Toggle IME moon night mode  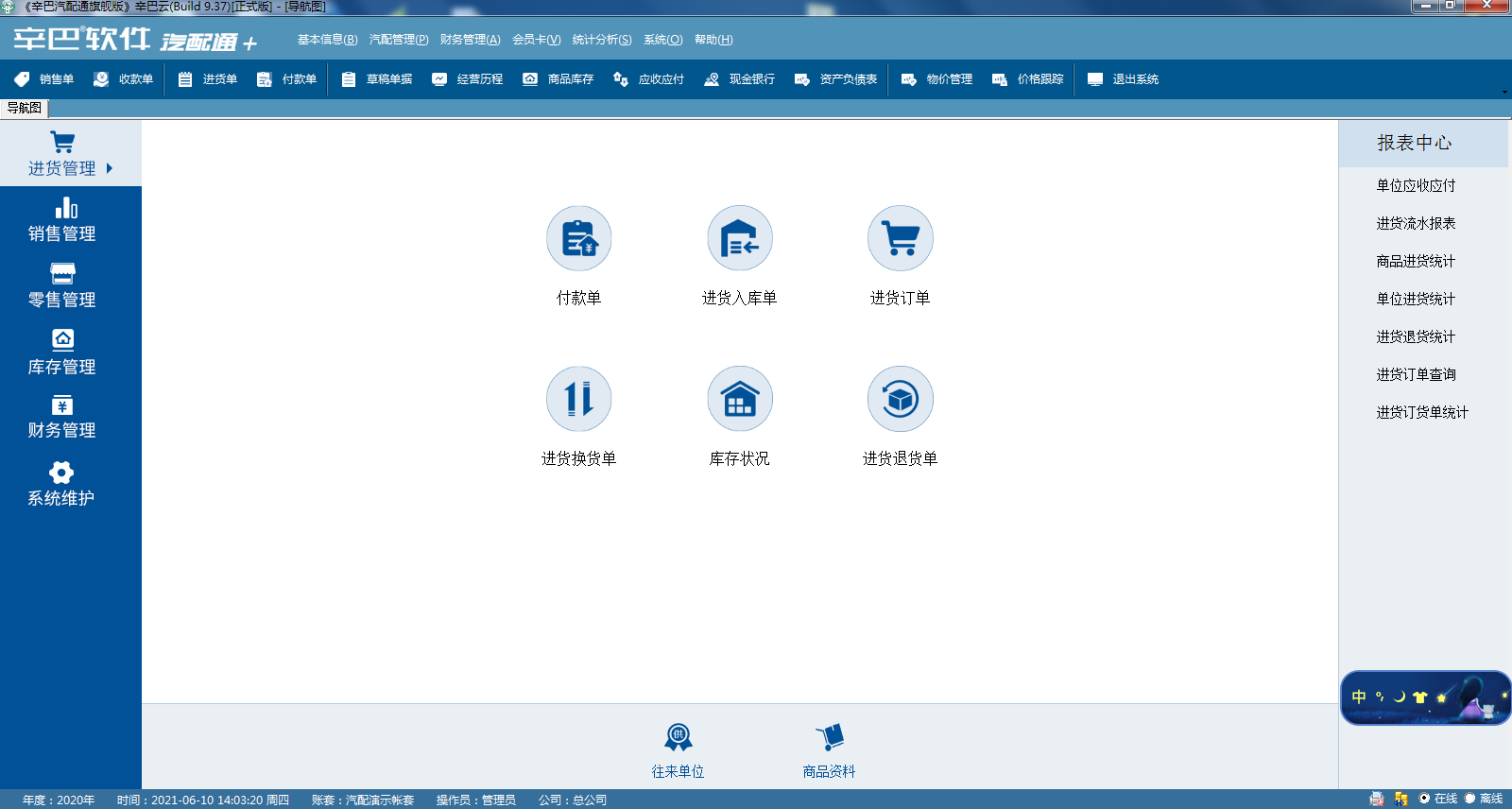(x=1400, y=697)
